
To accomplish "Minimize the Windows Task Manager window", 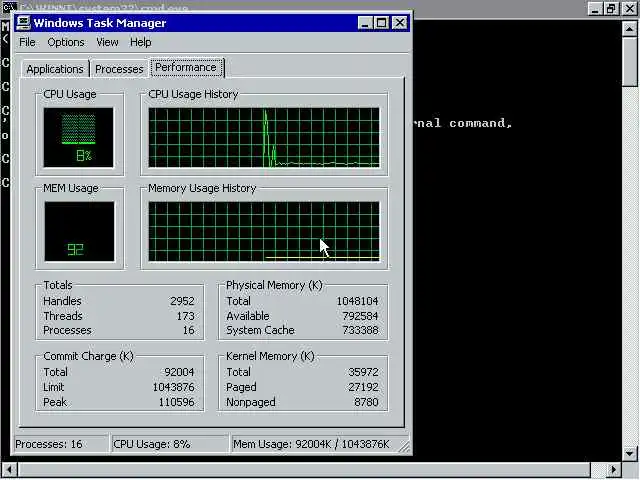I will 365,23.
